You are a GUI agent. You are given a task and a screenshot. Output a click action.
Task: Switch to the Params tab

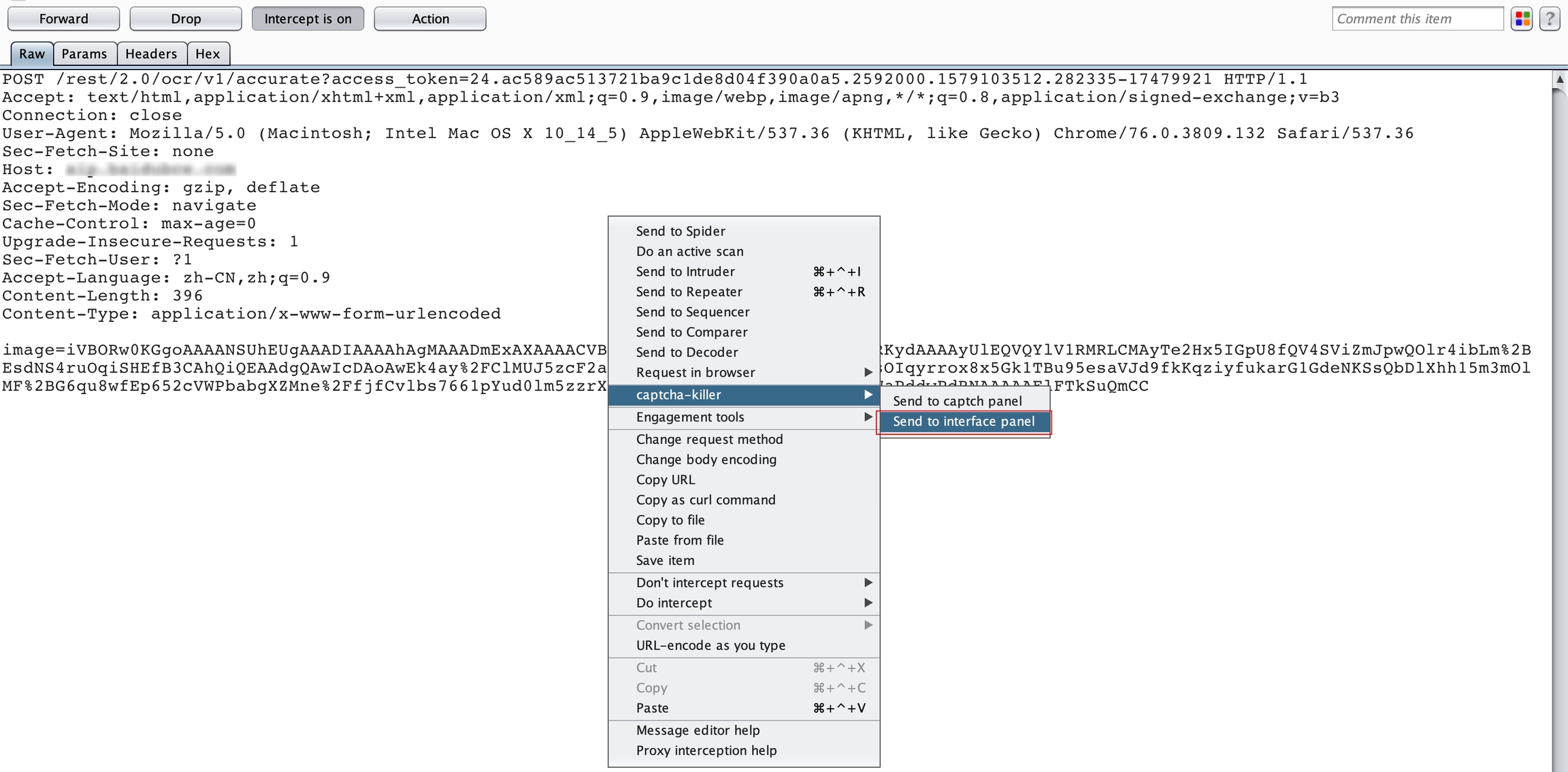click(x=84, y=54)
